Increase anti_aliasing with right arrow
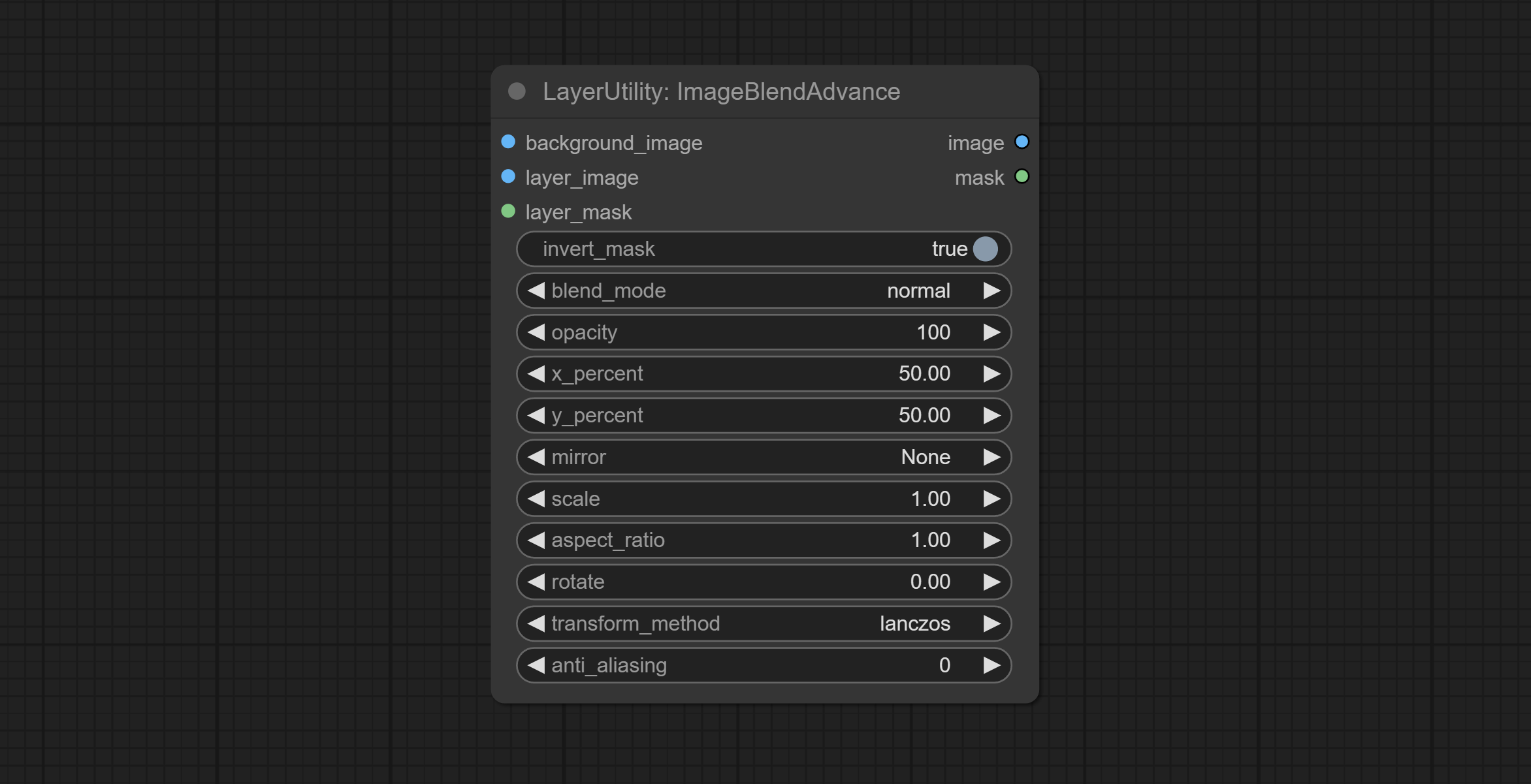 (x=991, y=665)
